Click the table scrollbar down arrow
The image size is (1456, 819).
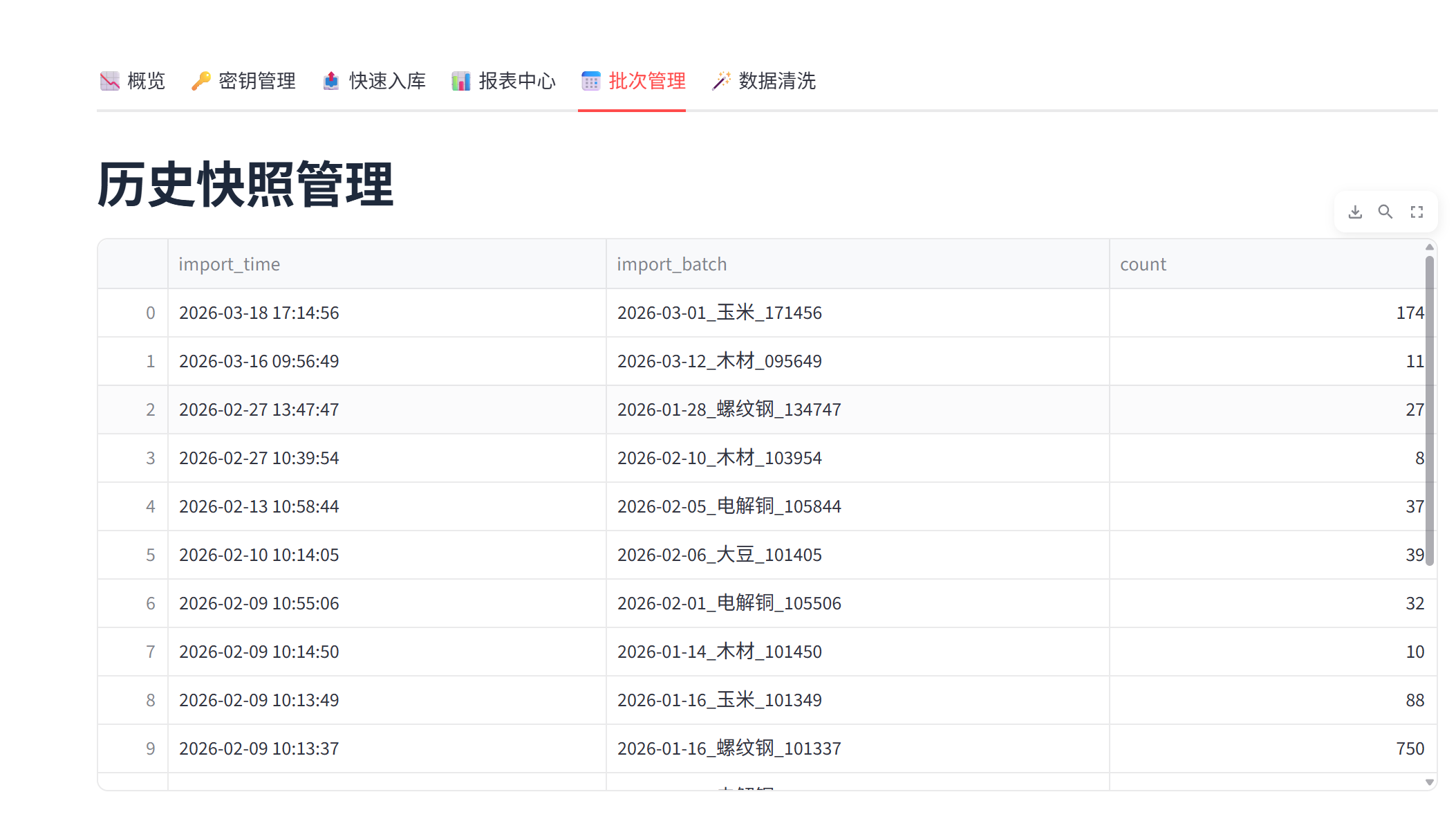1430,782
